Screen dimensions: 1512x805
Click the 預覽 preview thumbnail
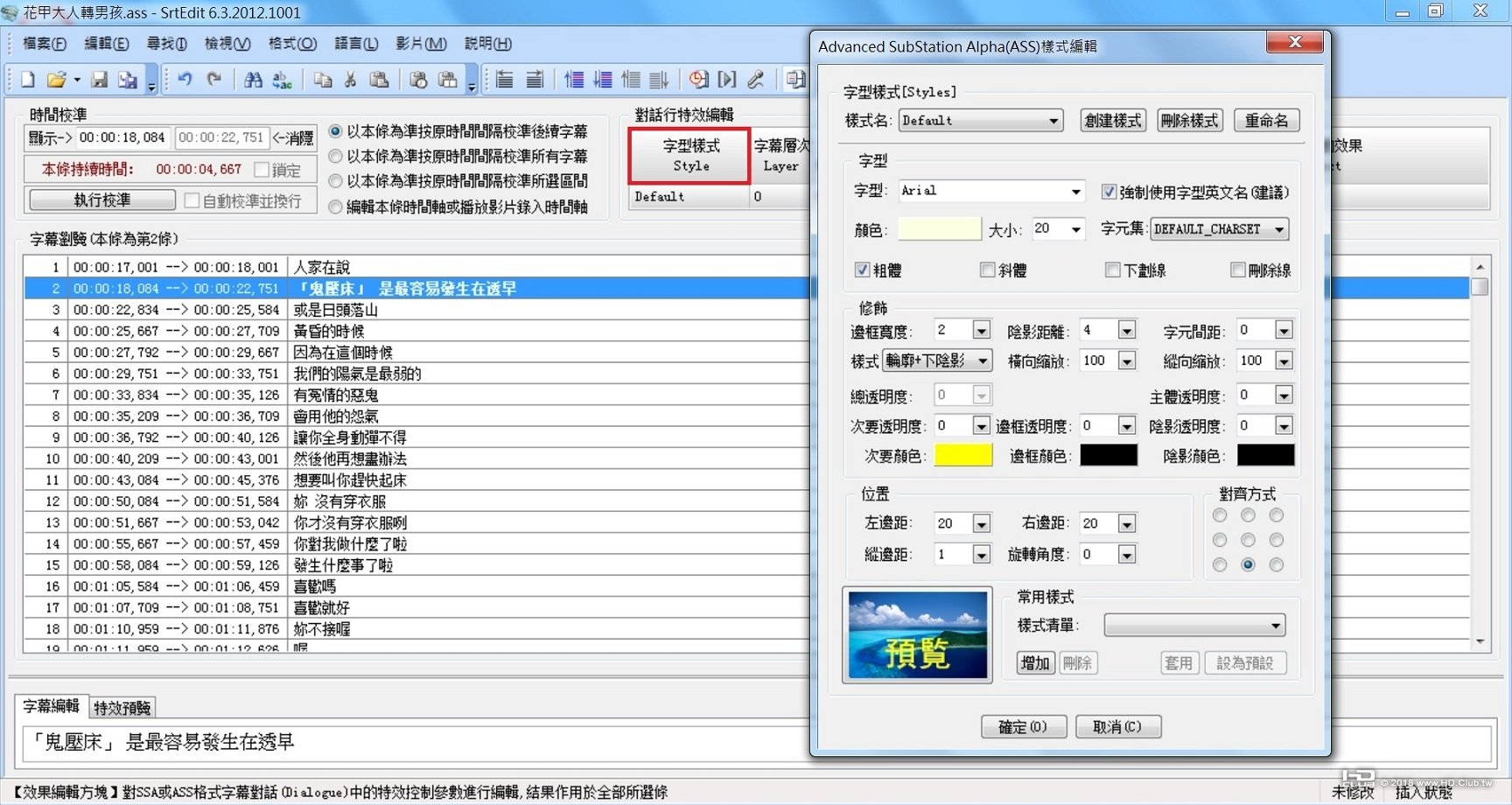tap(917, 634)
